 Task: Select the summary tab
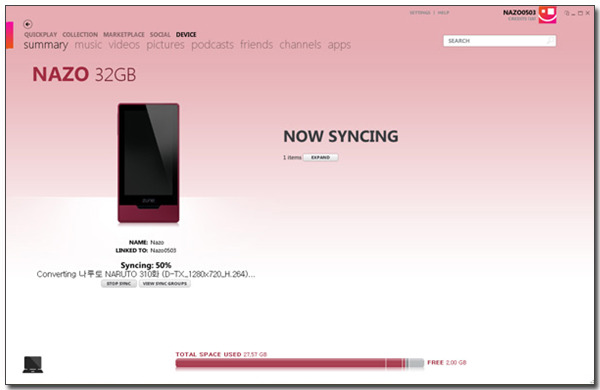pos(46,45)
